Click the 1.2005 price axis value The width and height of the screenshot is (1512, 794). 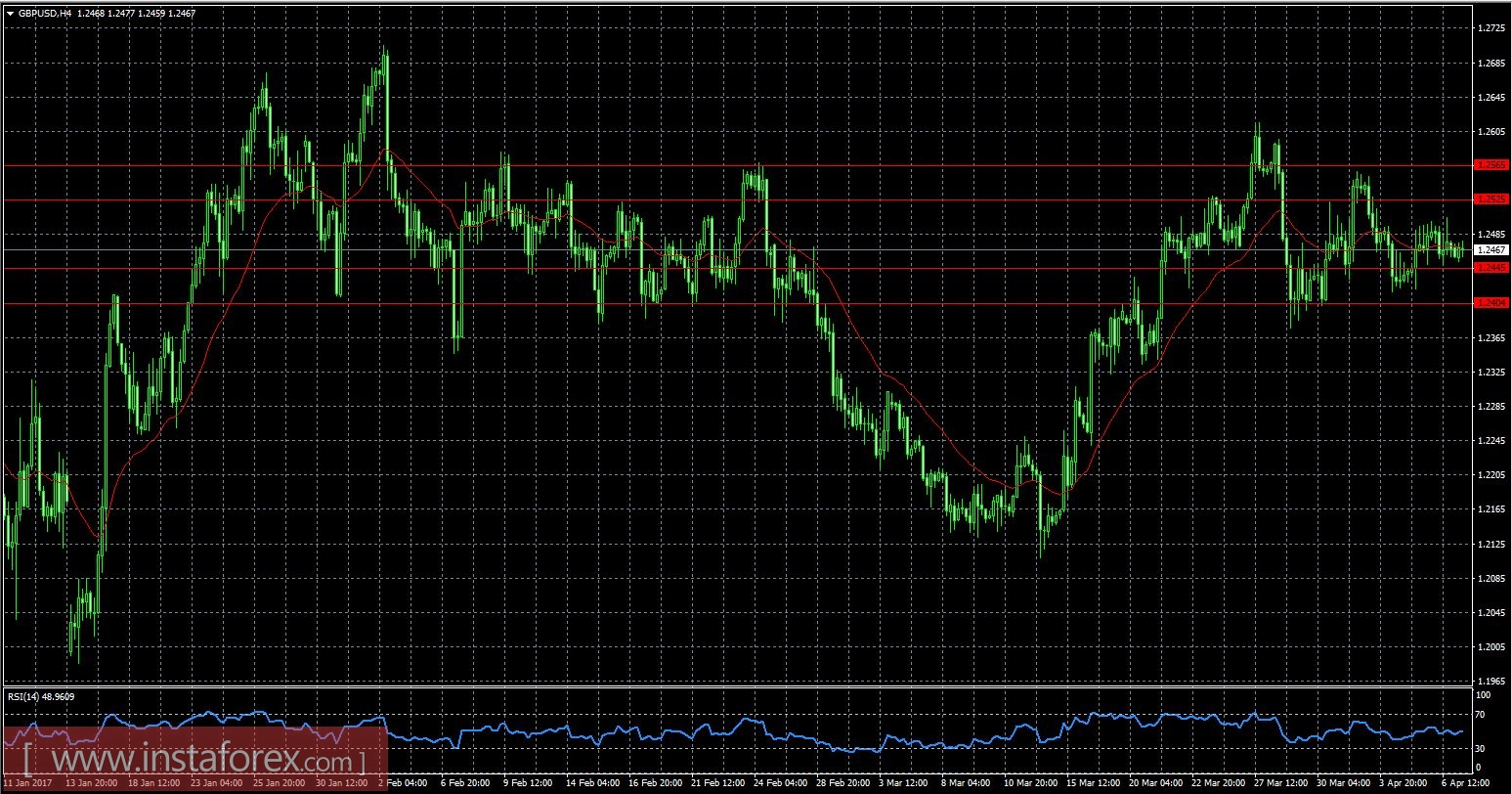point(1492,647)
